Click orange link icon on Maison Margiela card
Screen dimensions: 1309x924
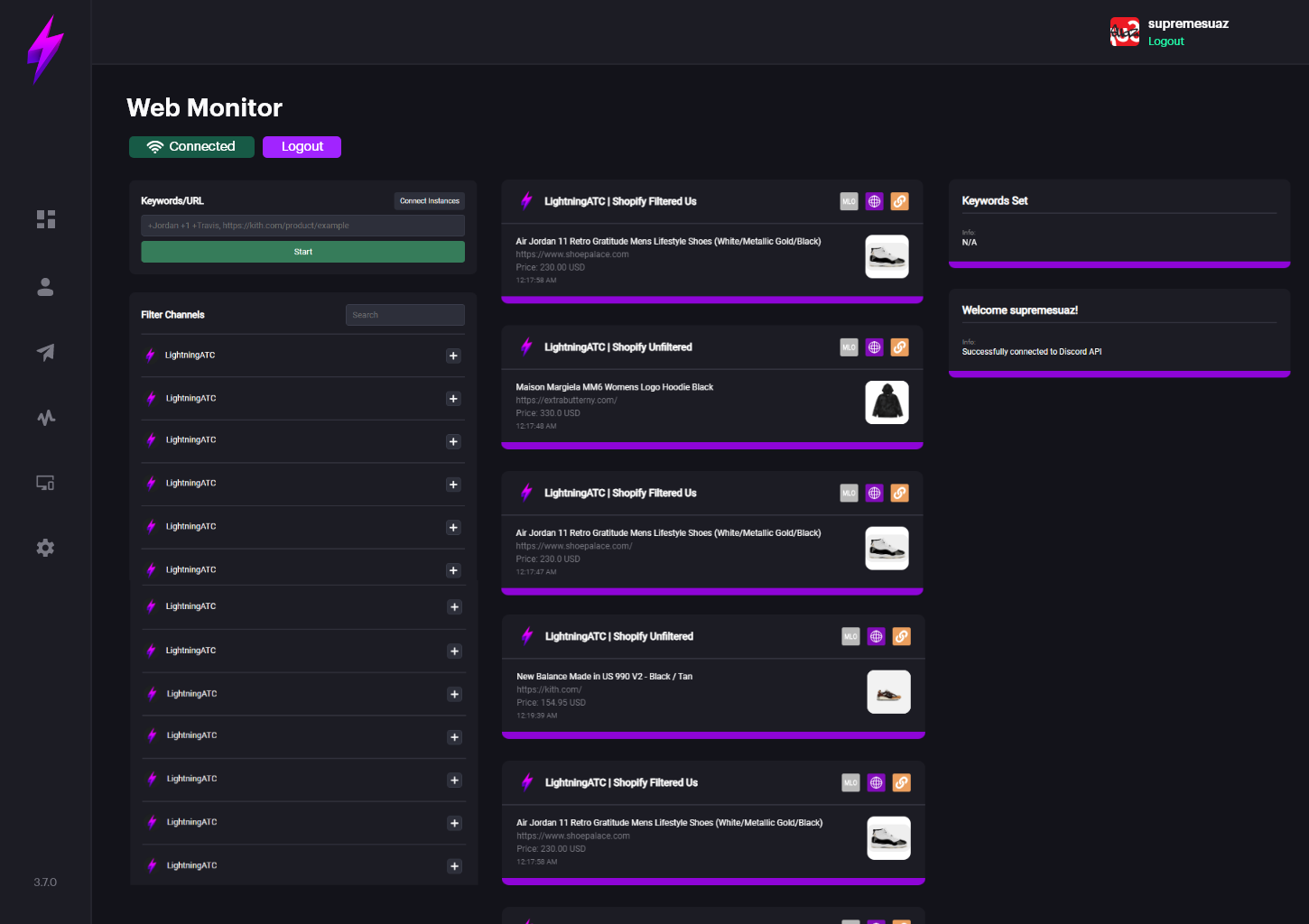pyautogui.click(x=900, y=347)
